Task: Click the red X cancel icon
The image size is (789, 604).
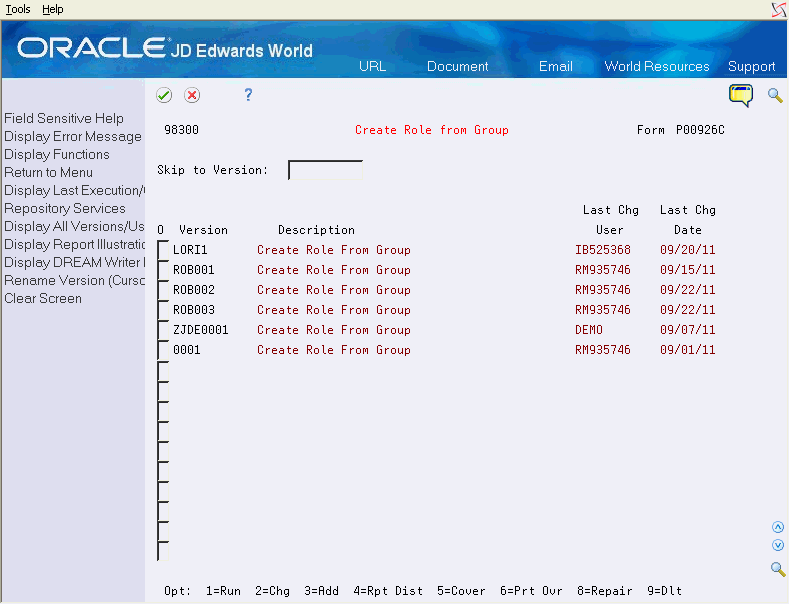Action: pos(192,95)
